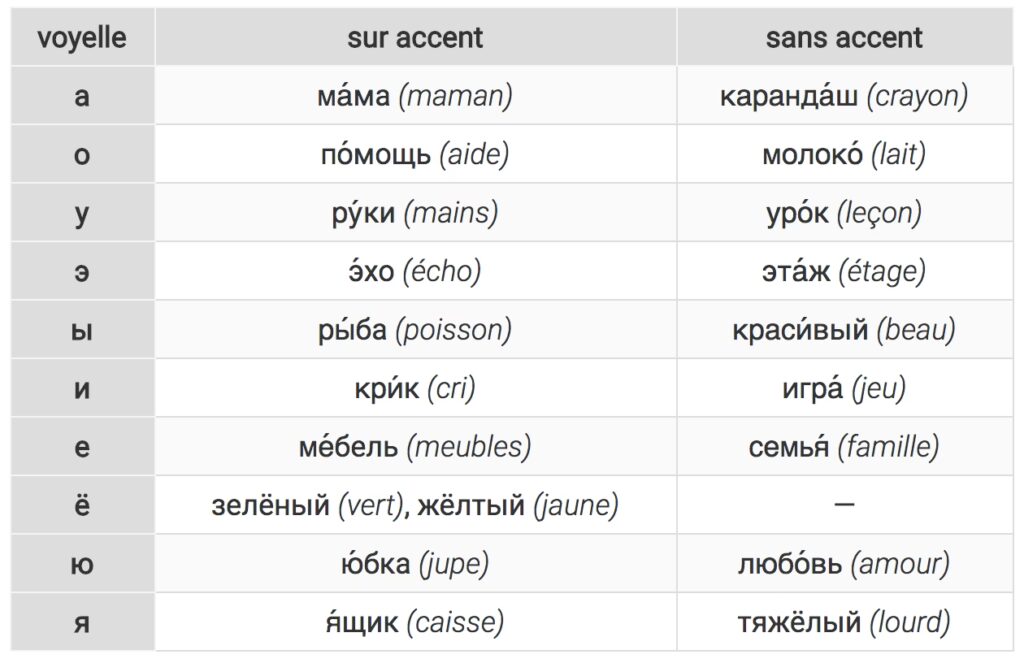The width and height of the screenshot is (1024, 663).
Task: Click the "sans accent" header cell
Action: pos(844,38)
